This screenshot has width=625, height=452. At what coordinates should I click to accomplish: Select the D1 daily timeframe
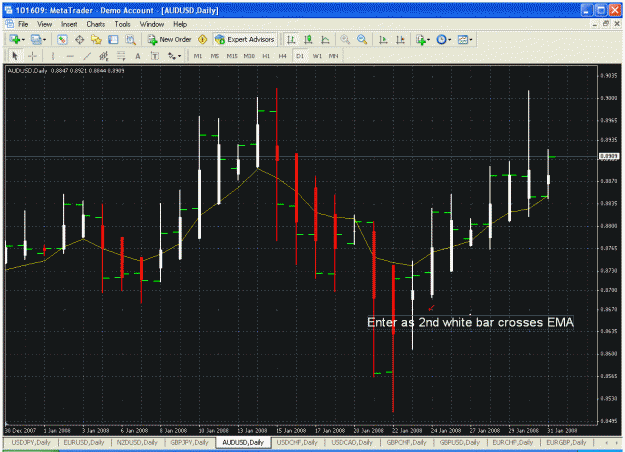[300, 56]
